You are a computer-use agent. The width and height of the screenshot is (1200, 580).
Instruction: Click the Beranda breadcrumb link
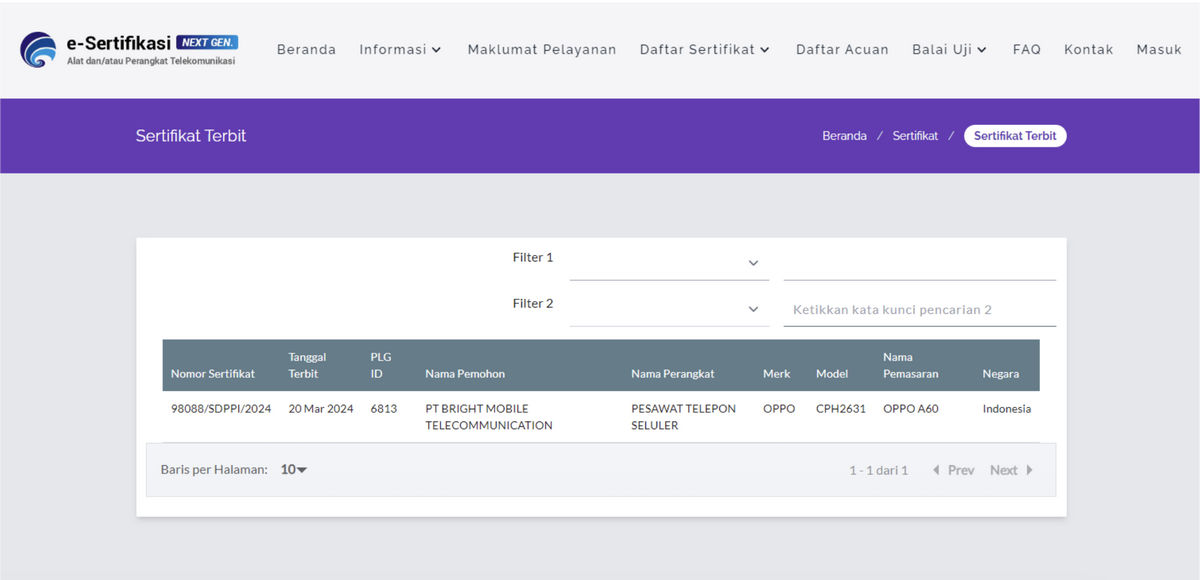844,136
